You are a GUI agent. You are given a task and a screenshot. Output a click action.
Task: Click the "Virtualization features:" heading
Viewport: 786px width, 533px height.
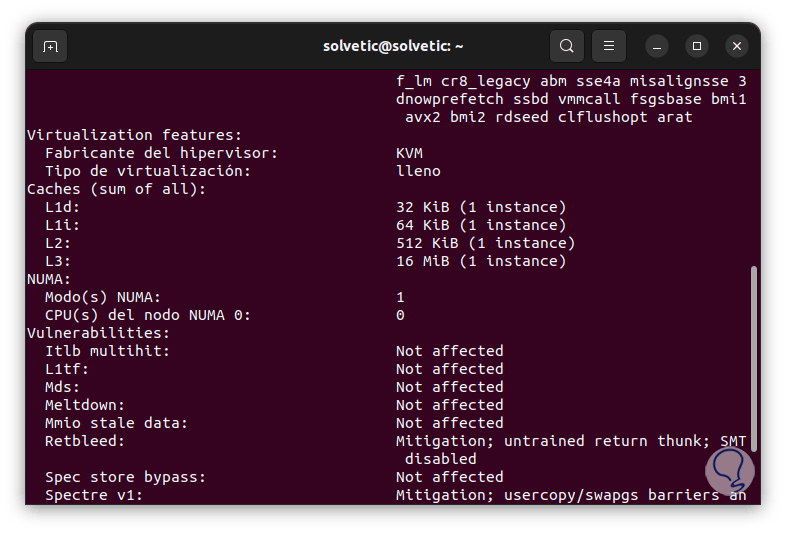pos(135,135)
